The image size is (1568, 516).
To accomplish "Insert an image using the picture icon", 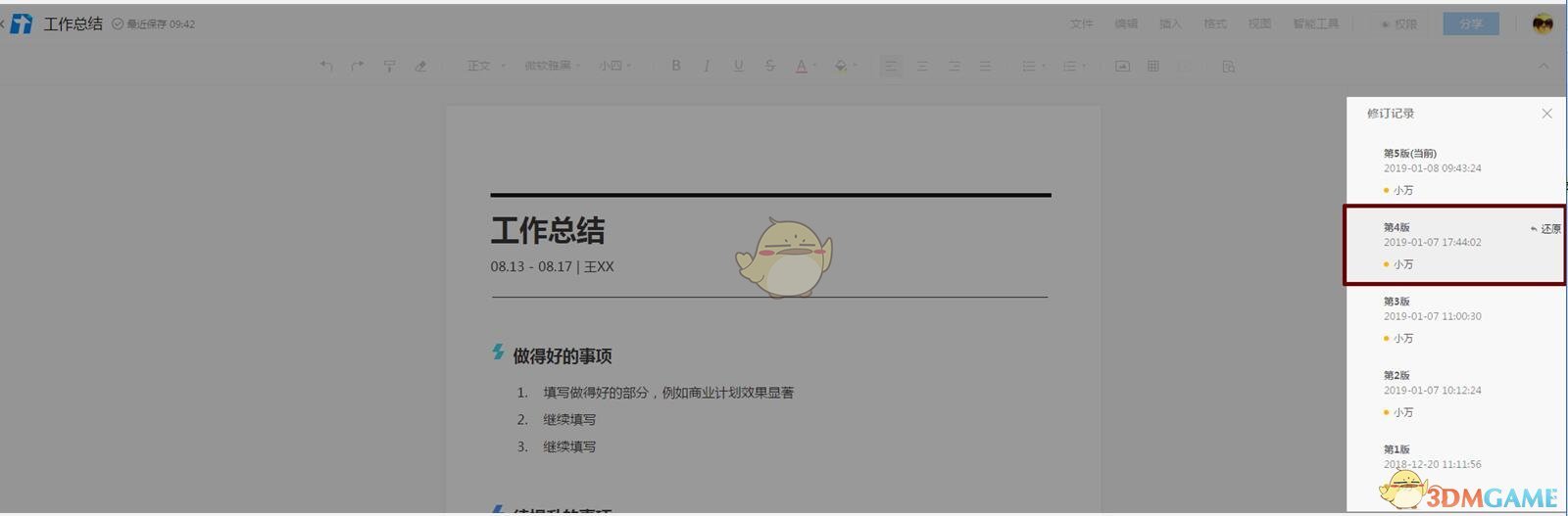I will click(x=1122, y=66).
